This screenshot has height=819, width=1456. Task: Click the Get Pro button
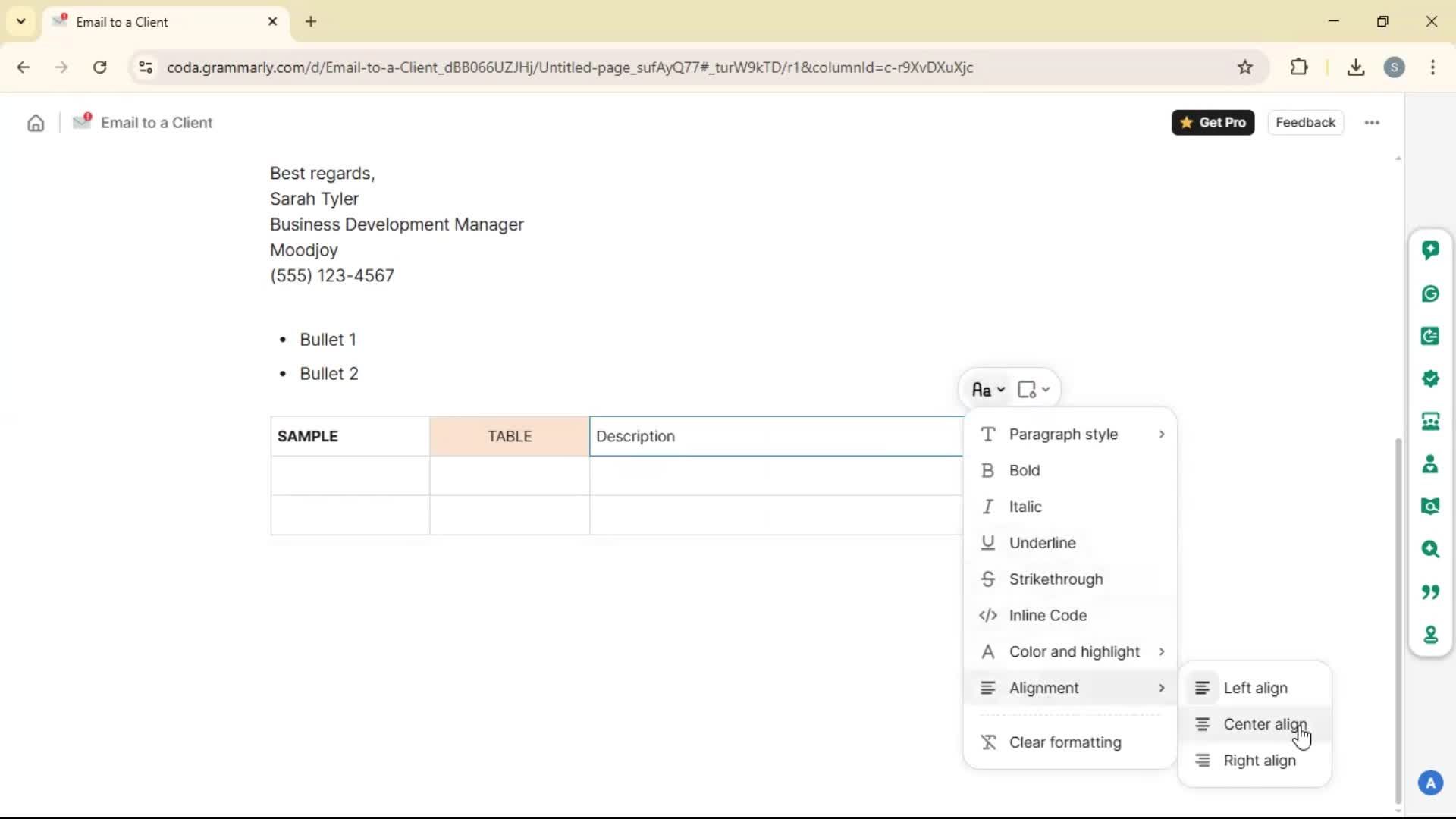(1212, 123)
